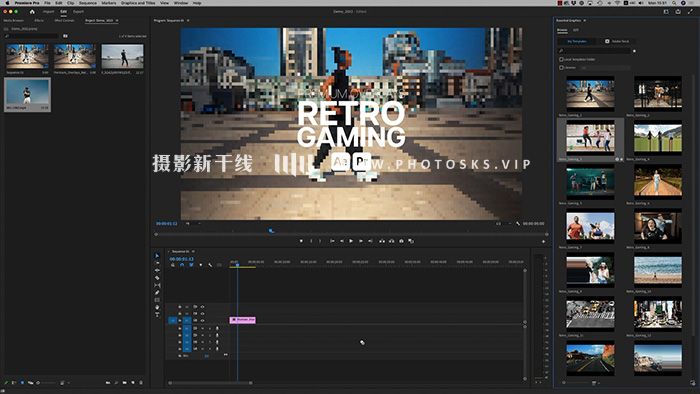
Task: Click timeline Add Marker icon
Action: [x=200, y=265]
